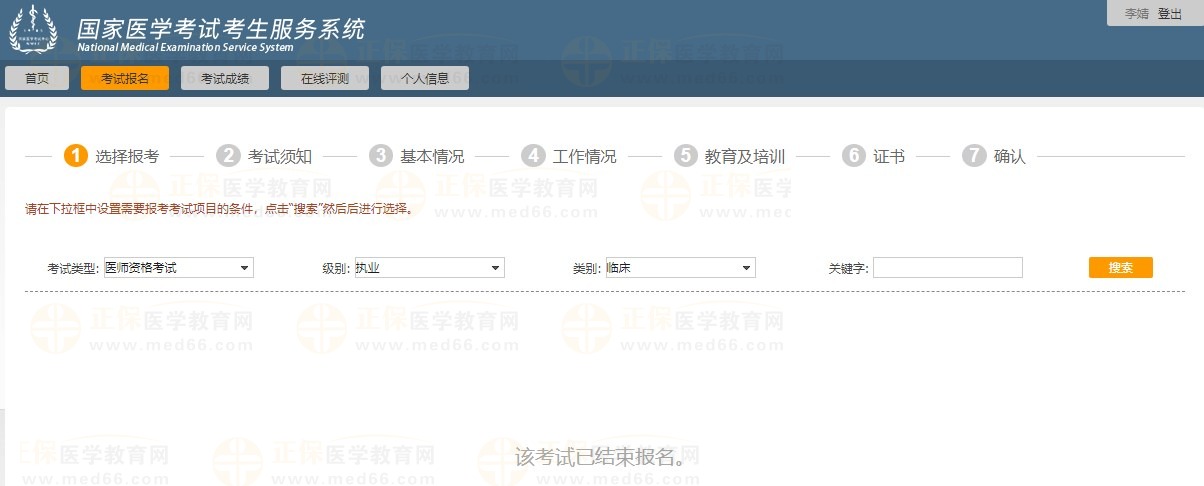Click step 6 circle icon 证书
1204x486 pixels.
coord(853,156)
